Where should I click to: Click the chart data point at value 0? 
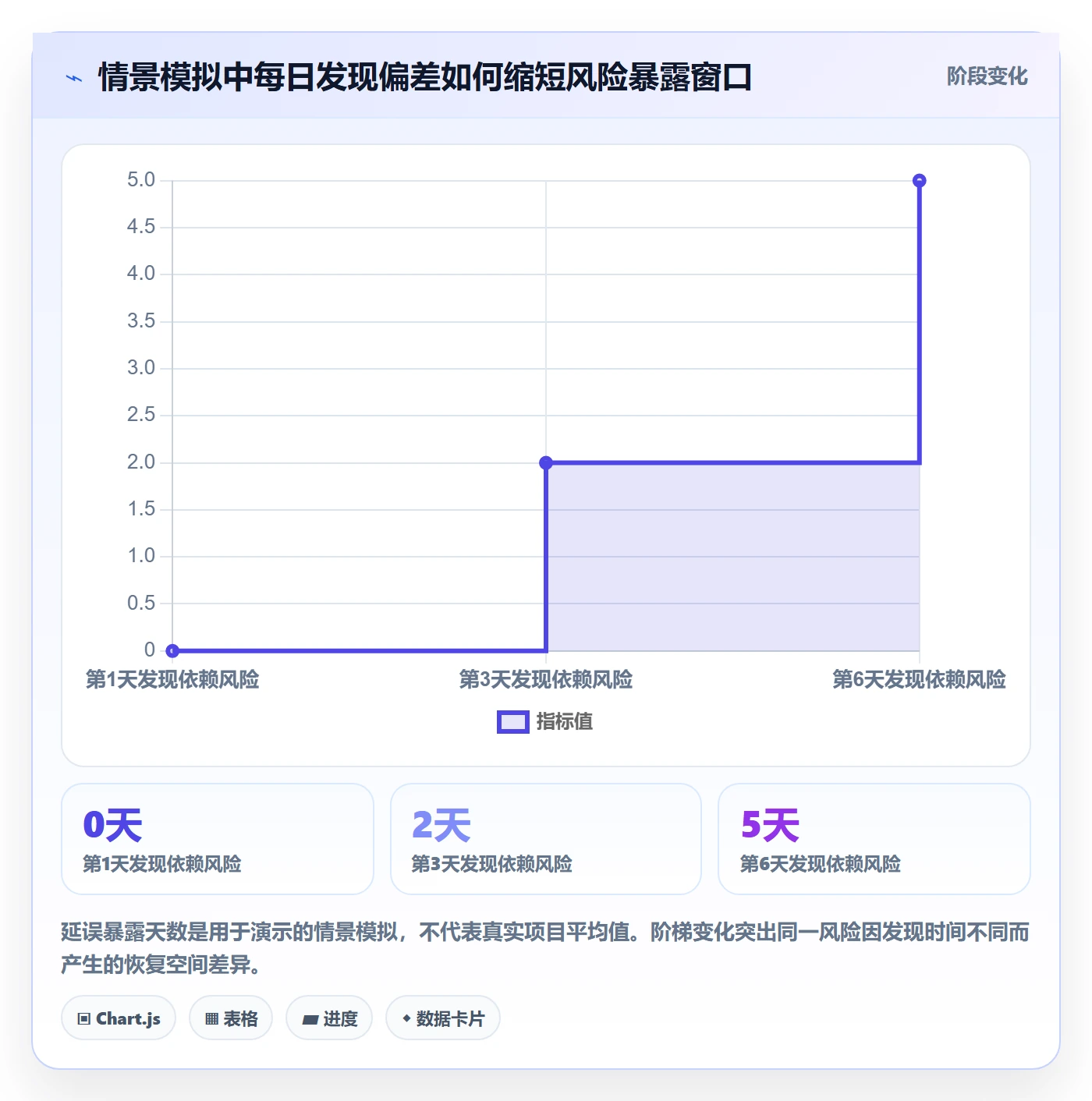tap(172, 650)
